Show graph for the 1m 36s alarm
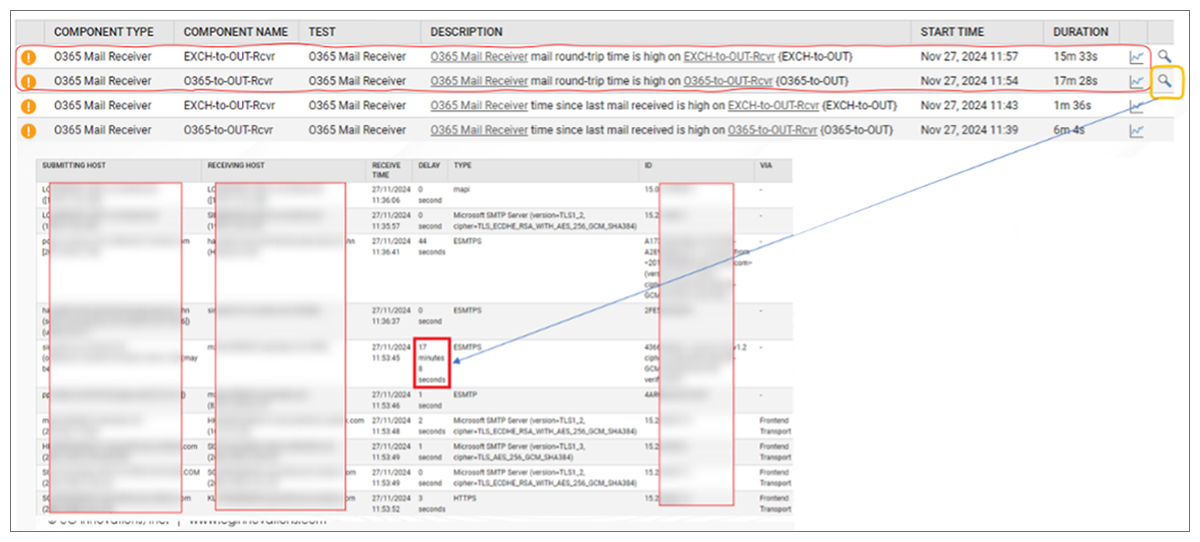The height and width of the screenshot is (542, 1200). click(1136, 106)
